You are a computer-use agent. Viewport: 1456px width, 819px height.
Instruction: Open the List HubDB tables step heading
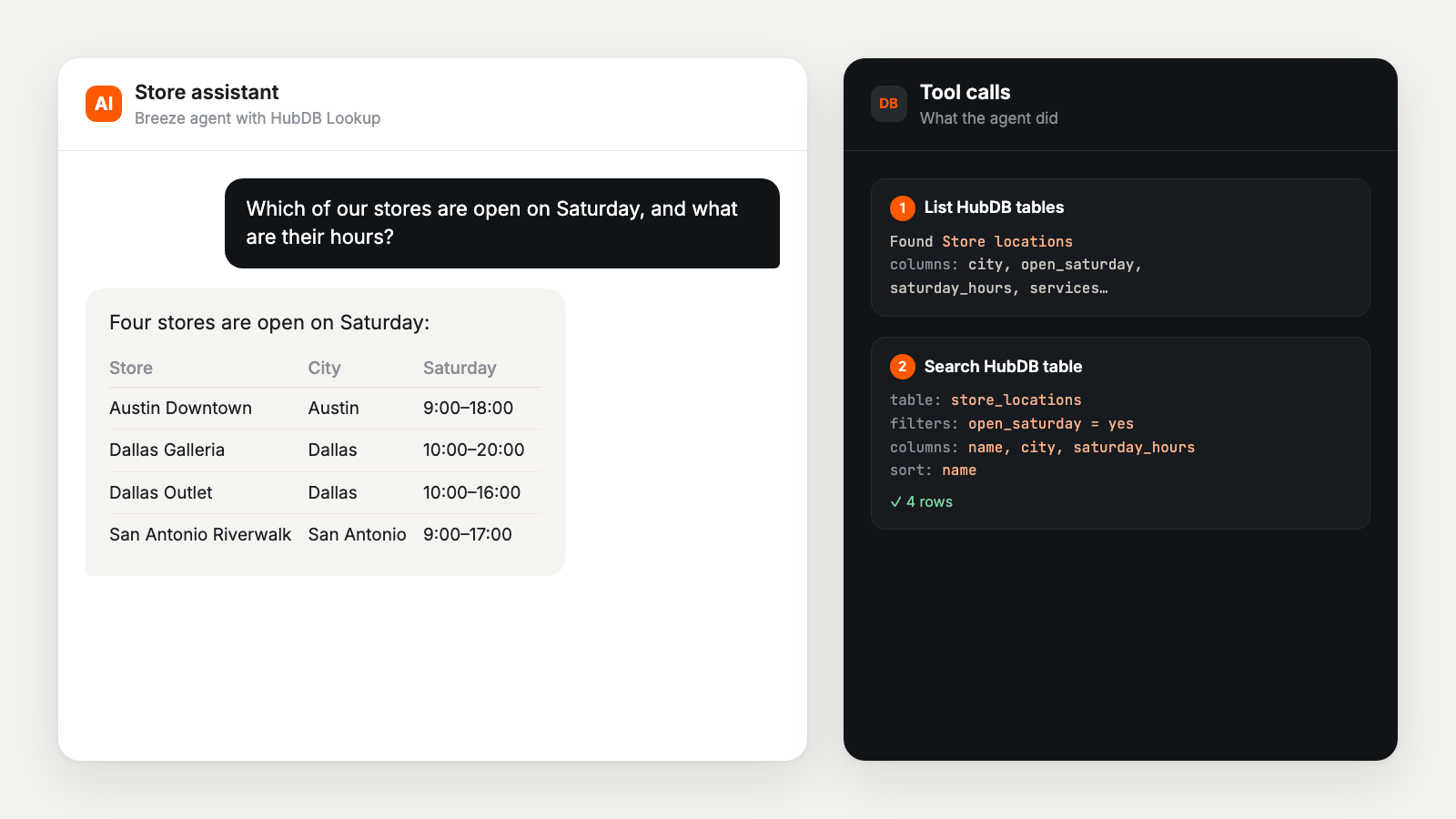[x=994, y=207]
